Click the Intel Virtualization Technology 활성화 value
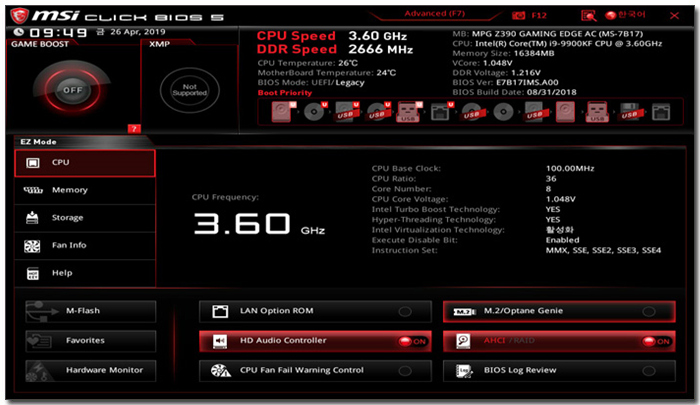Image resolution: width=700 pixels, height=405 pixels. [559, 230]
